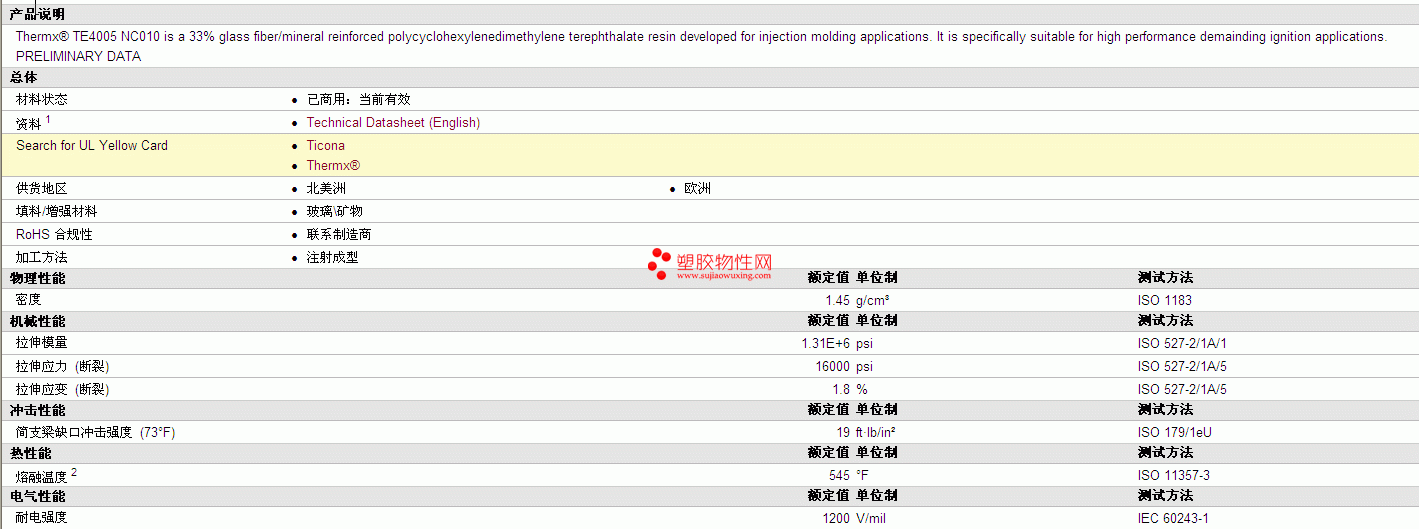Select the dielectric strength value 1200
The height and width of the screenshot is (529, 1419).
coord(836,518)
